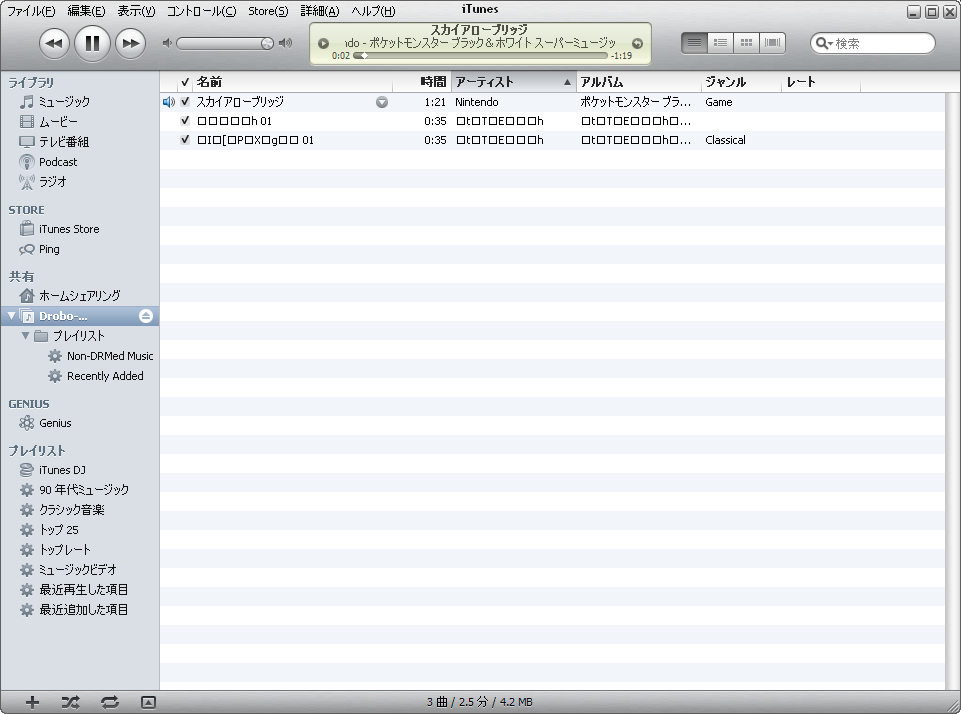The width and height of the screenshot is (961, 714).
Task: Pause the currently playing track
Action: pos(92,43)
